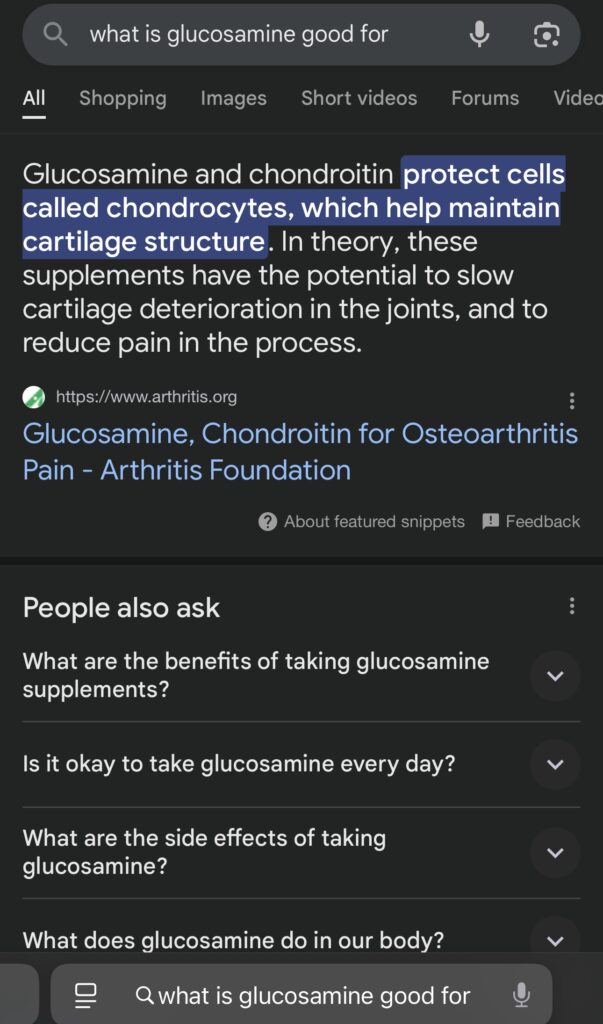
Task: Expand "What are the side effects" question
Action: pyautogui.click(x=555, y=853)
